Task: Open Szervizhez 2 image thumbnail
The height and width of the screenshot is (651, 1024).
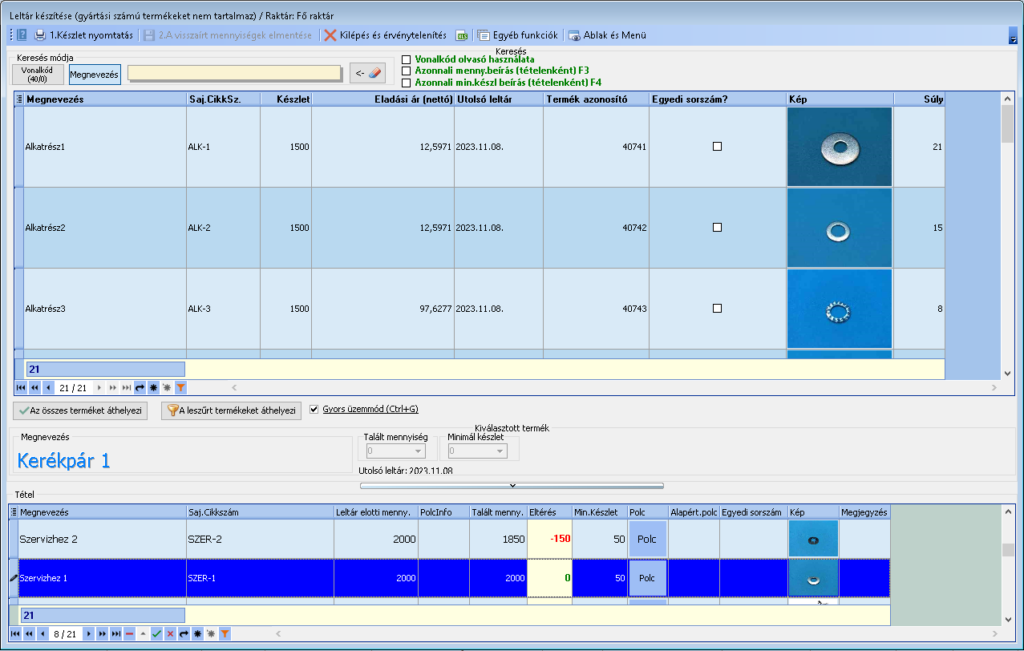Action: click(x=813, y=539)
